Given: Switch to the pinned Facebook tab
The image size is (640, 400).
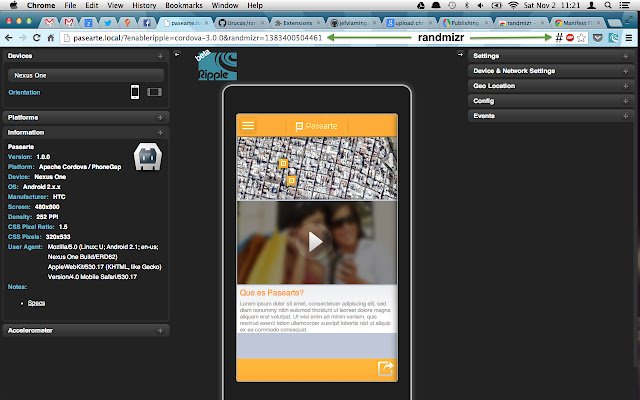Looking at the screenshot, I should pyautogui.click(x=147, y=23).
